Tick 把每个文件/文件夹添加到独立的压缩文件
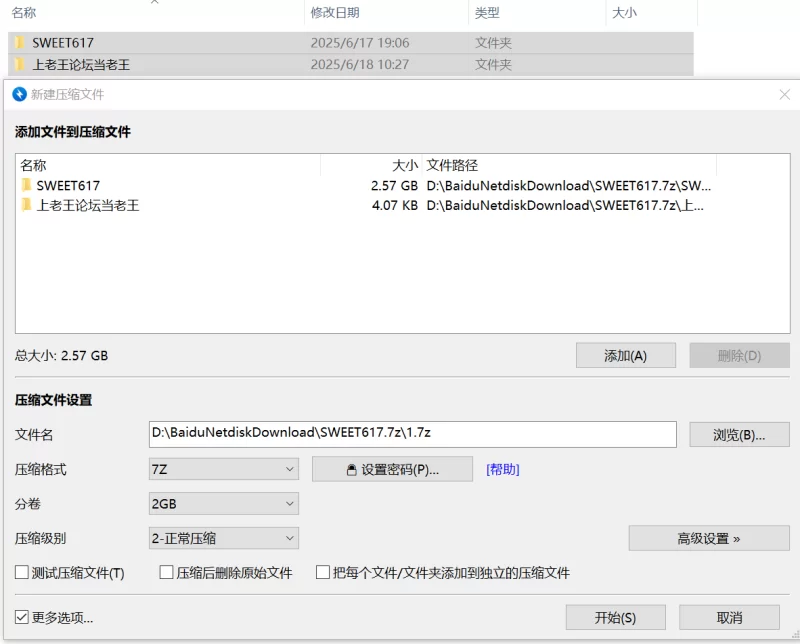This screenshot has width=800, height=644. click(x=322, y=572)
